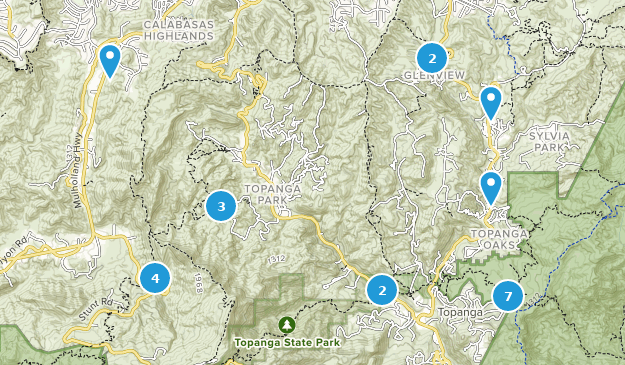
Task: Expand the cluster marker numbered 4
Action: click(x=155, y=278)
